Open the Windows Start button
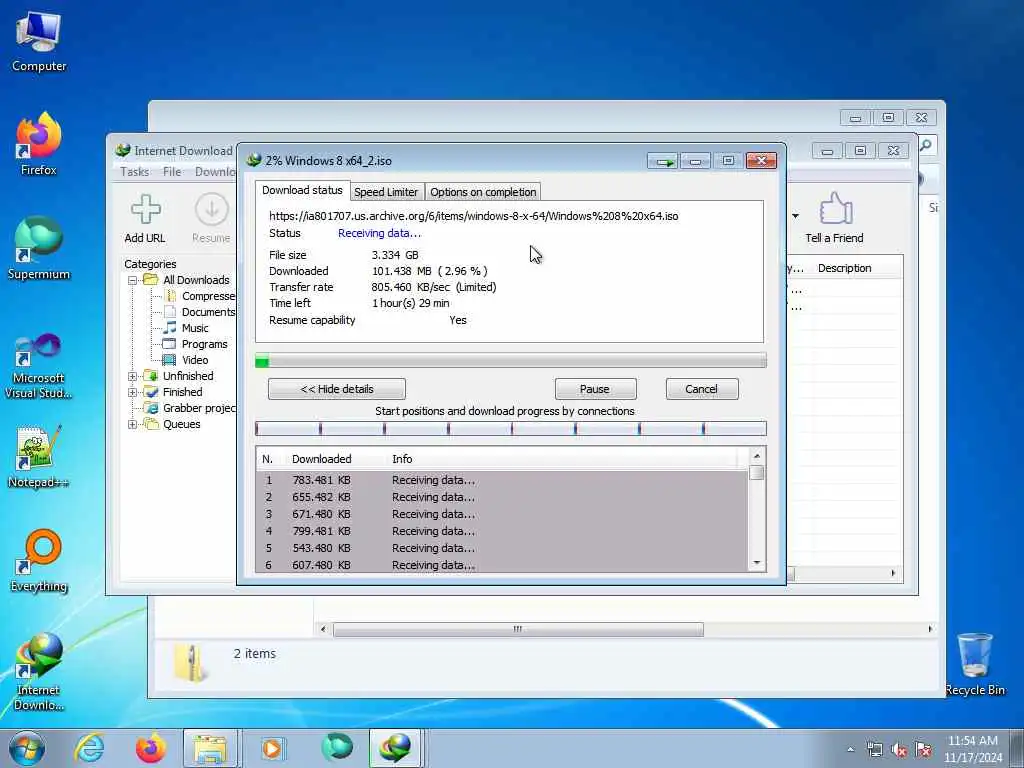1024x768 pixels. point(27,748)
